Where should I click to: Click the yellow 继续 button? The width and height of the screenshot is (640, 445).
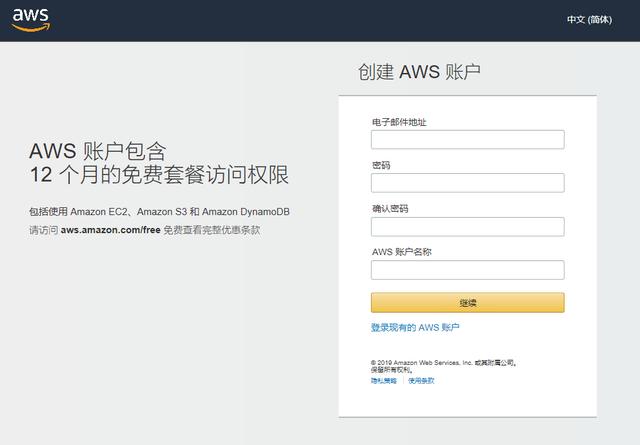(x=467, y=303)
